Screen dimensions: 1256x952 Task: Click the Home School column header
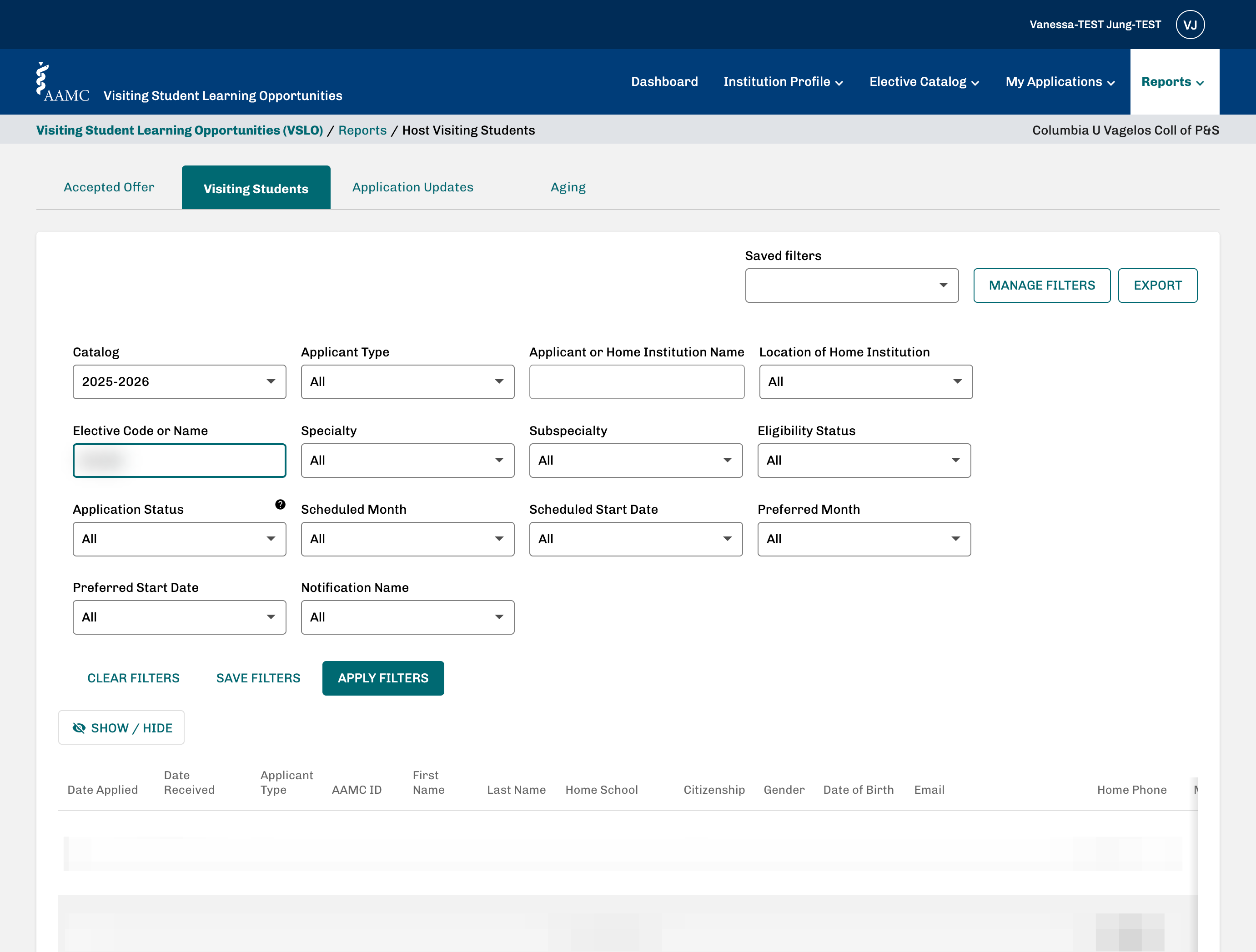coord(602,790)
